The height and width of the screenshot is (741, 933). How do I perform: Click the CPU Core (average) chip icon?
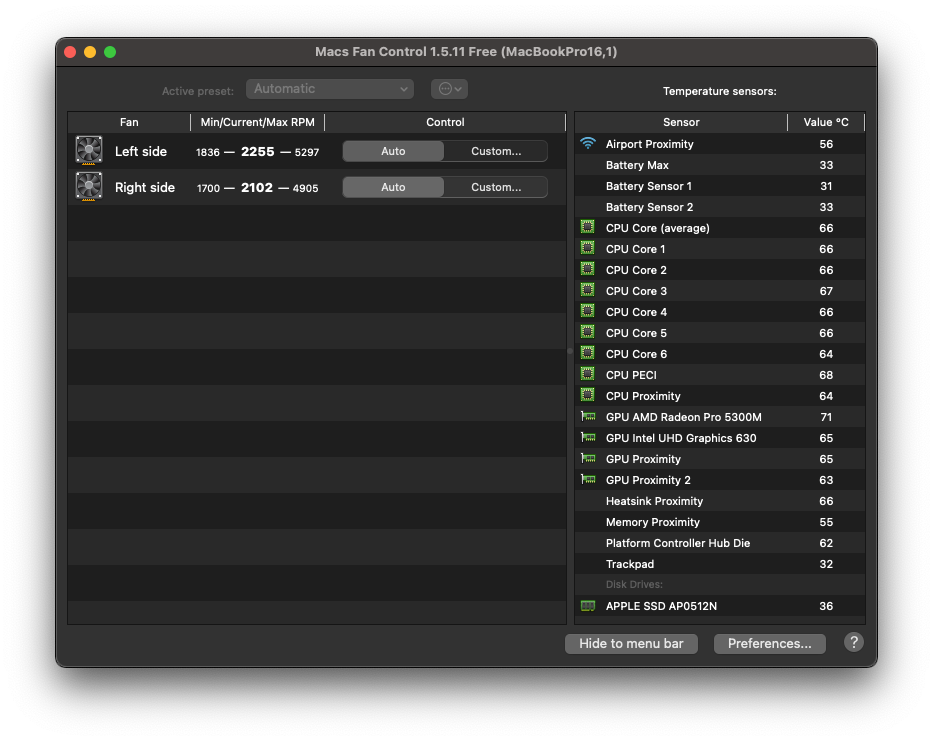[x=587, y=227]
